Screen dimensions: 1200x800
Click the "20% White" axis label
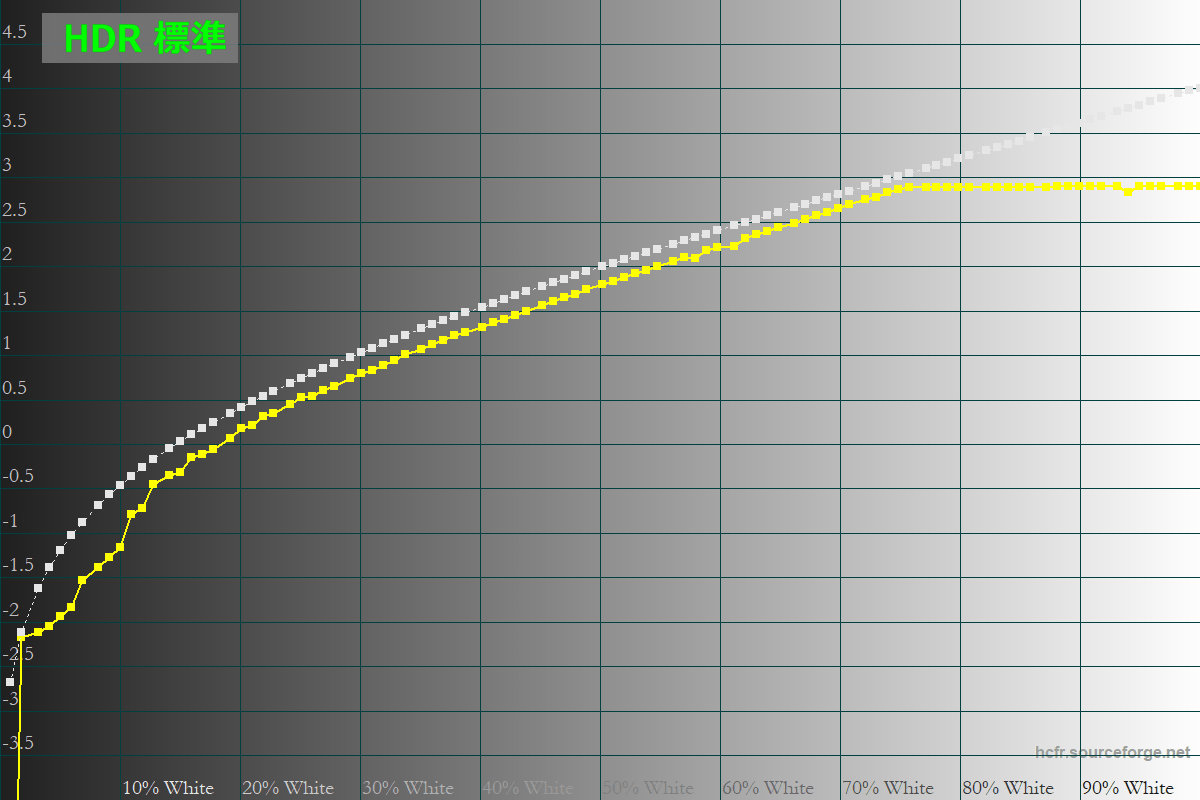288,788
